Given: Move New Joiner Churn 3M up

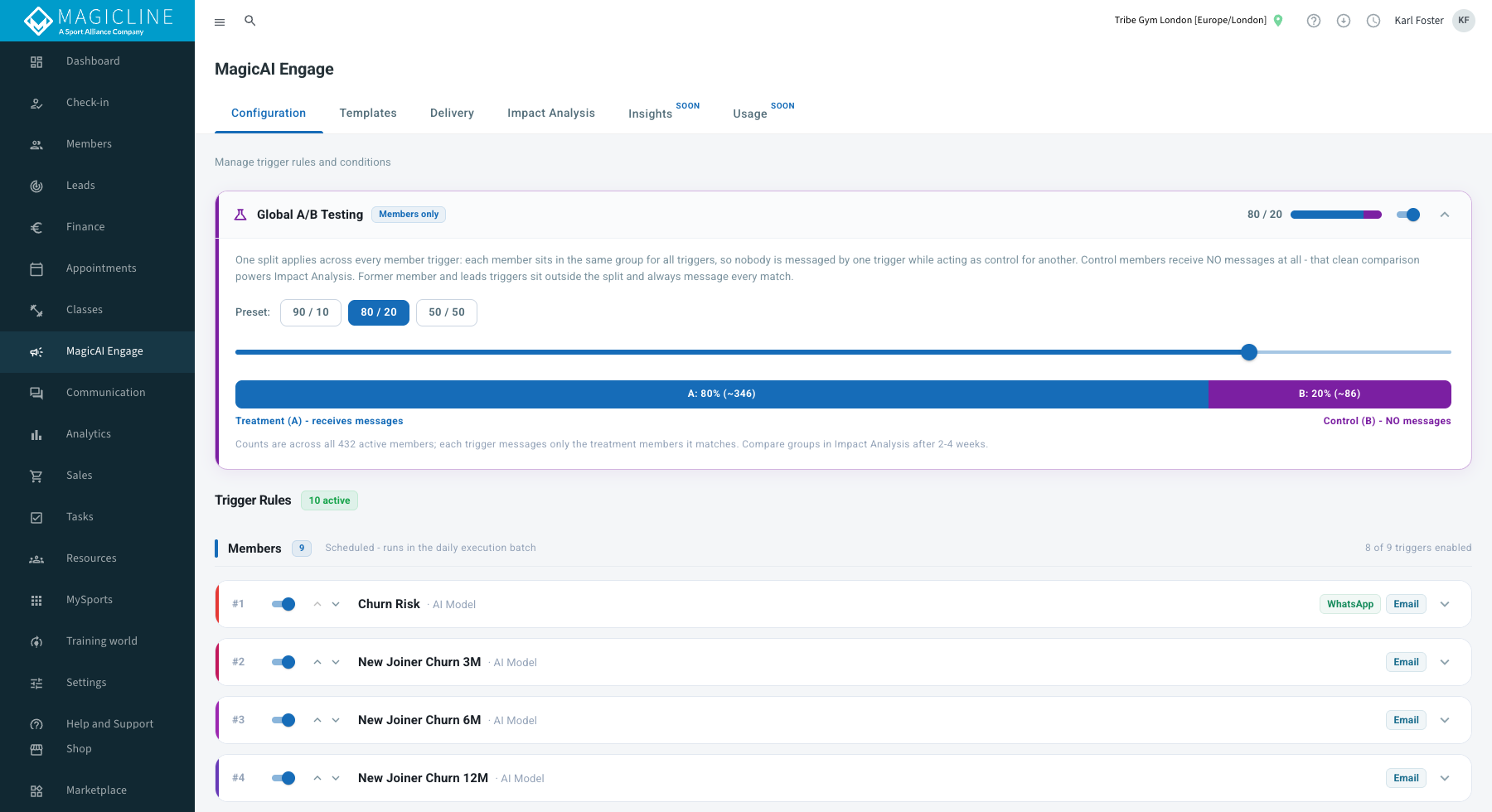Looking at the screenshot, I should click(317, 662).
